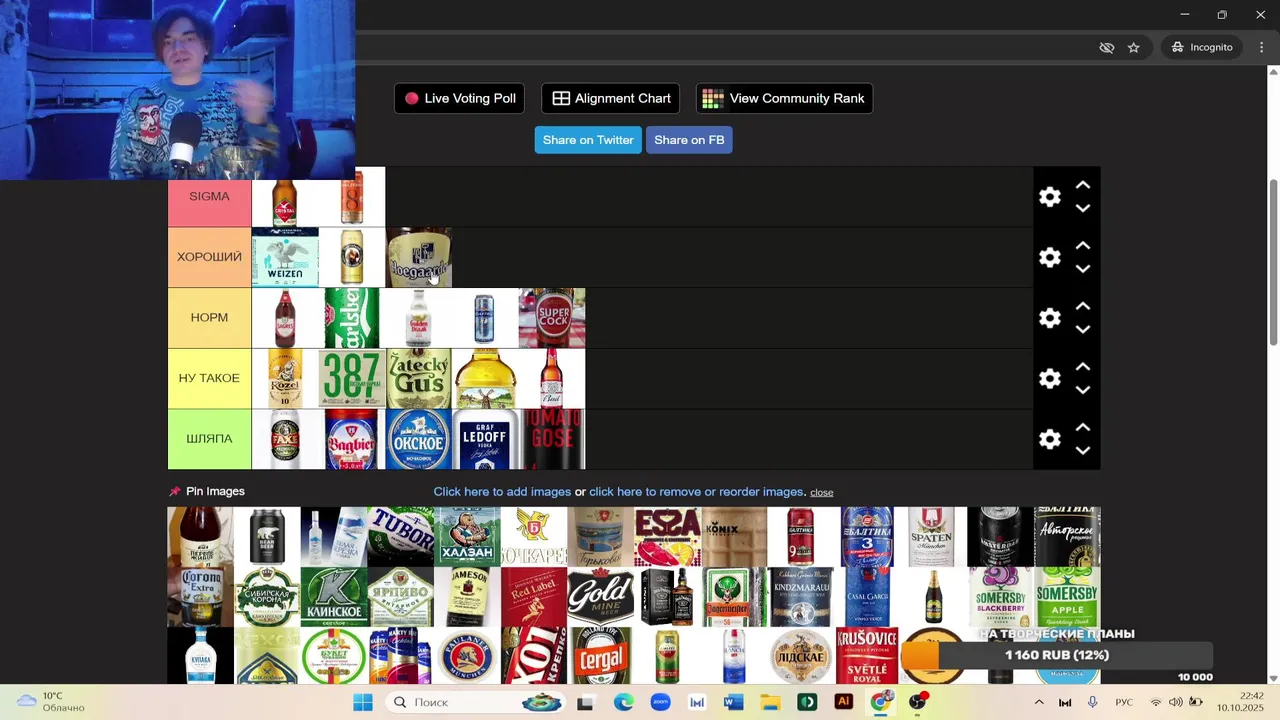This screenshot has width=1280, height=720.
Task: Select the ХОРОШИЙ tier label
Action: (x=209, y=257)
